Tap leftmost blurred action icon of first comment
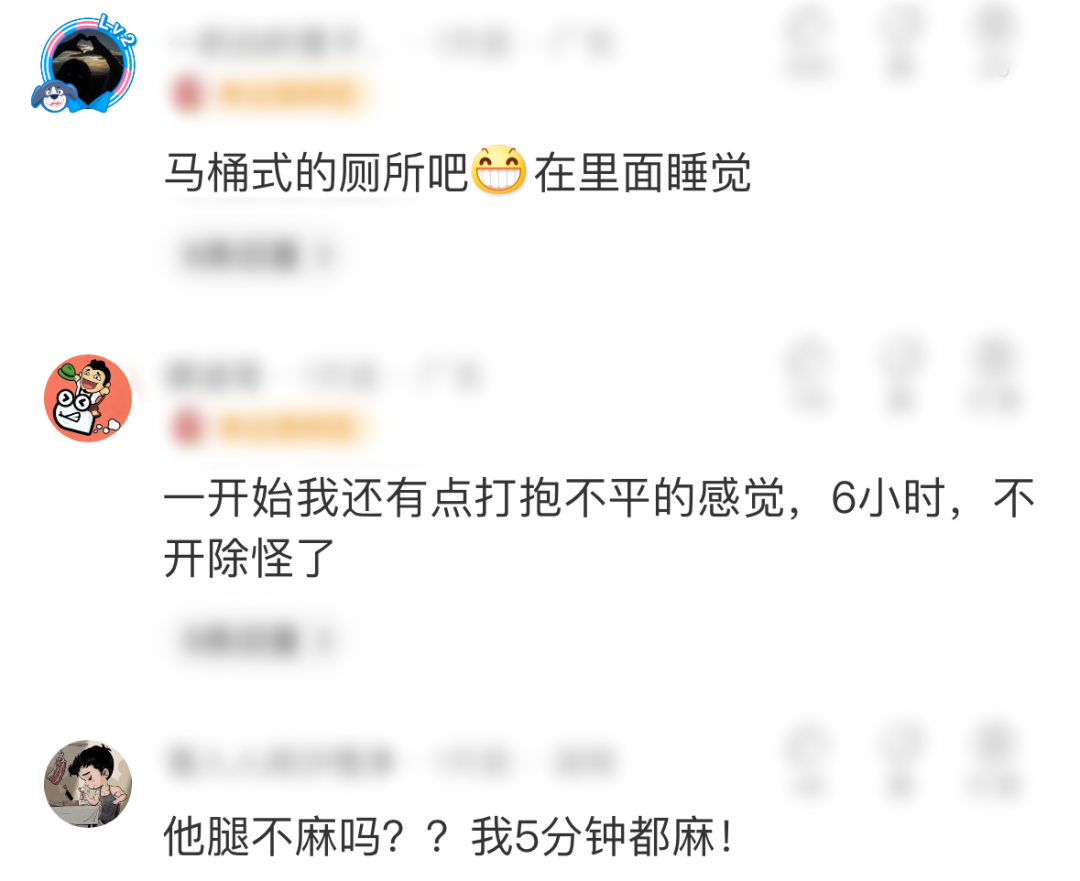Screen dimensions: 1080x881 [x=808, y=41]
